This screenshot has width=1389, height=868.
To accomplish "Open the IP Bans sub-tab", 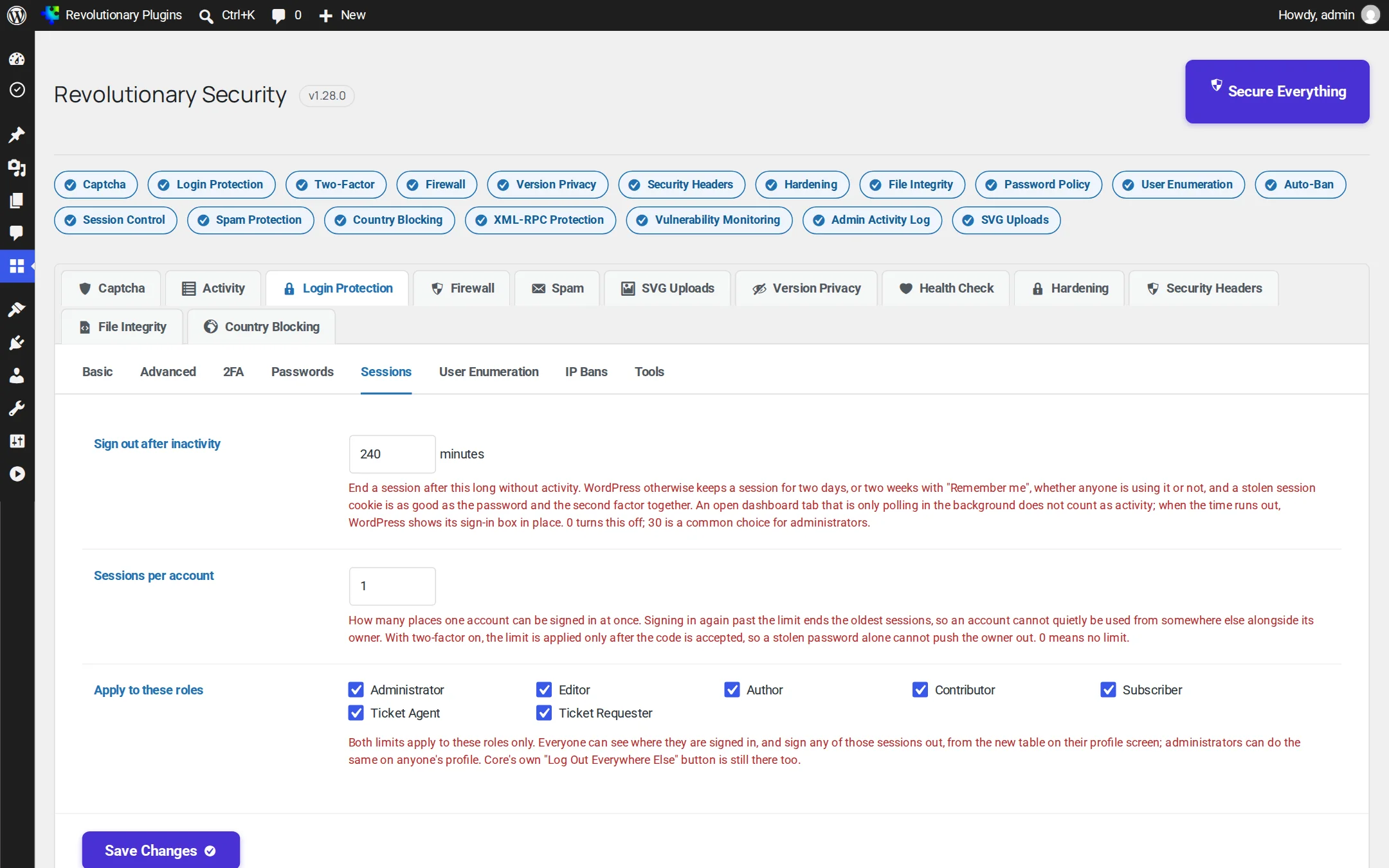I will 586,372.
